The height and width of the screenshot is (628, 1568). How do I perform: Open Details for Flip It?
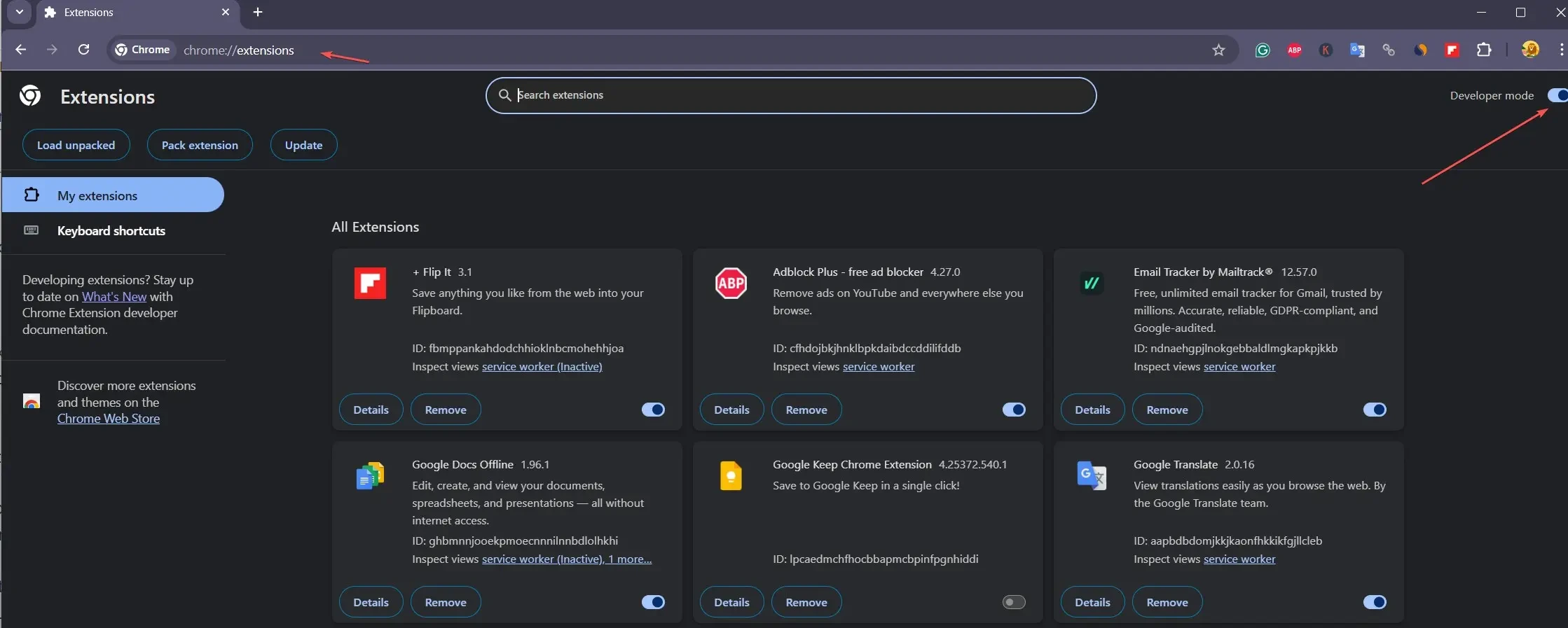pyautogui.click(x=371, y=410)
